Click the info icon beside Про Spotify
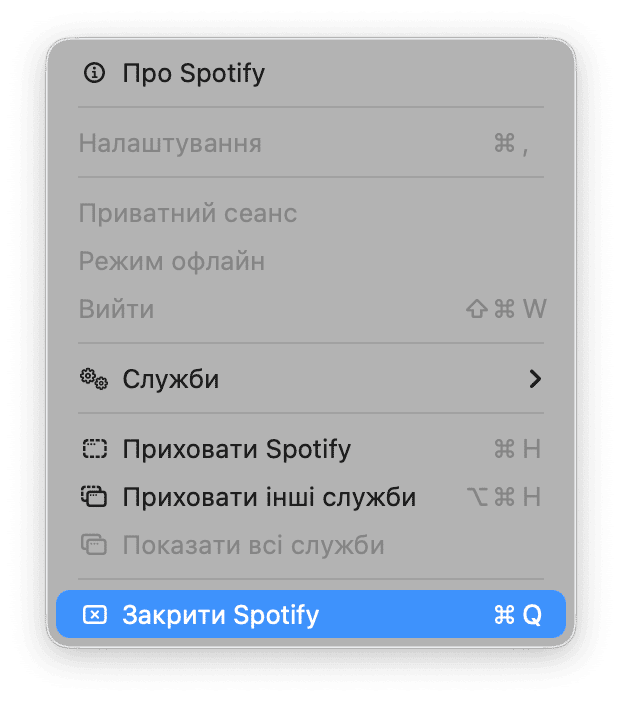Viewport: 622px width, 702px height. pyautogui.click(x=94, y=72)
